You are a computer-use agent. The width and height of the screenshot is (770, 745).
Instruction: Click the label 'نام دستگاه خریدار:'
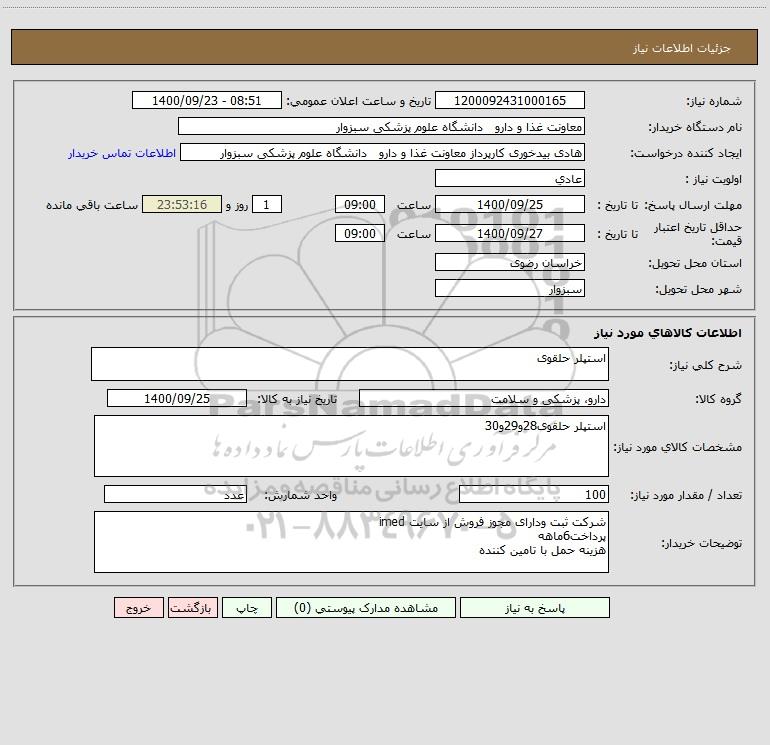click(x=695, y=128)
